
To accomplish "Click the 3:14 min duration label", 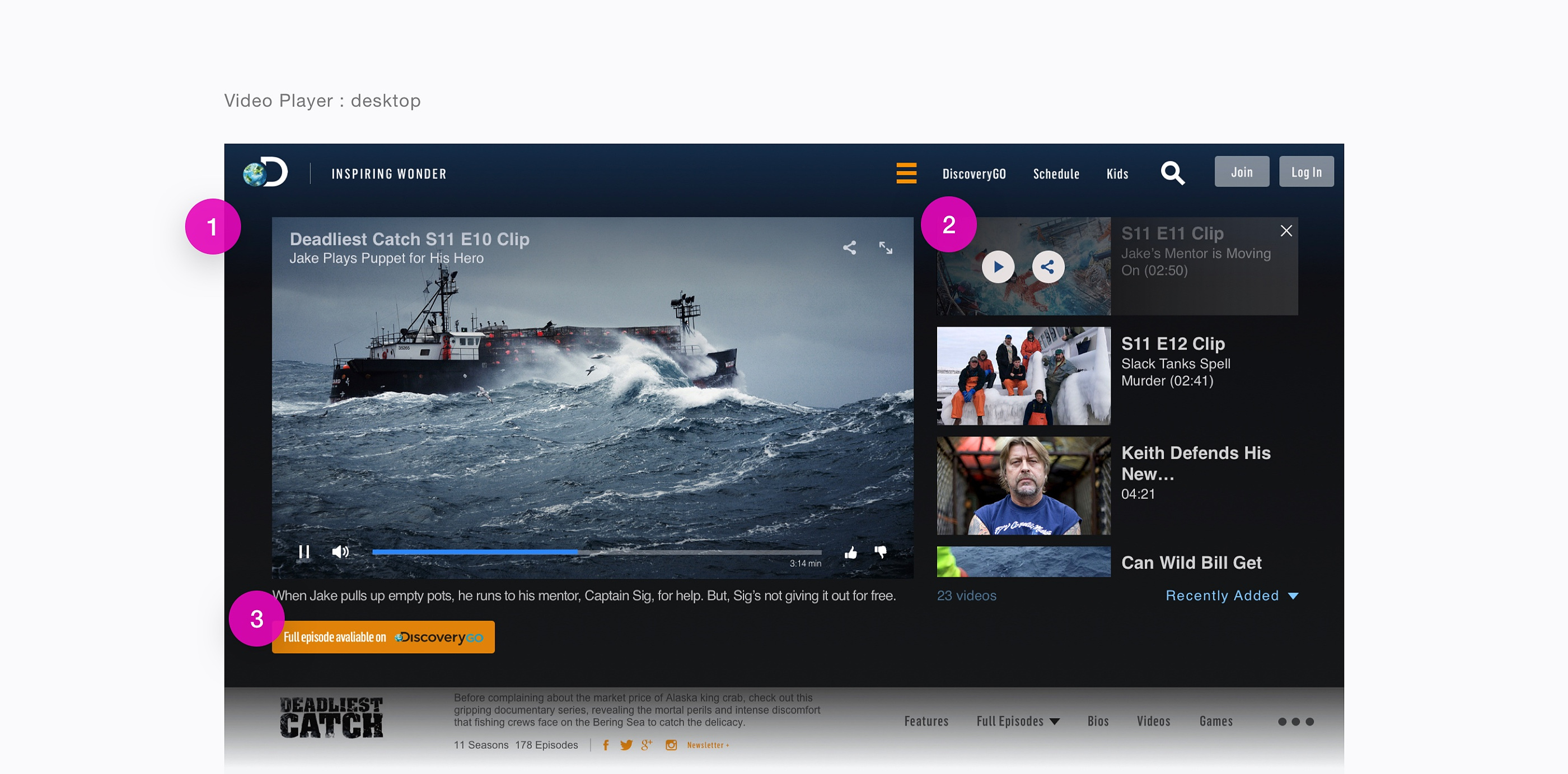I will (x=806, y=563).
